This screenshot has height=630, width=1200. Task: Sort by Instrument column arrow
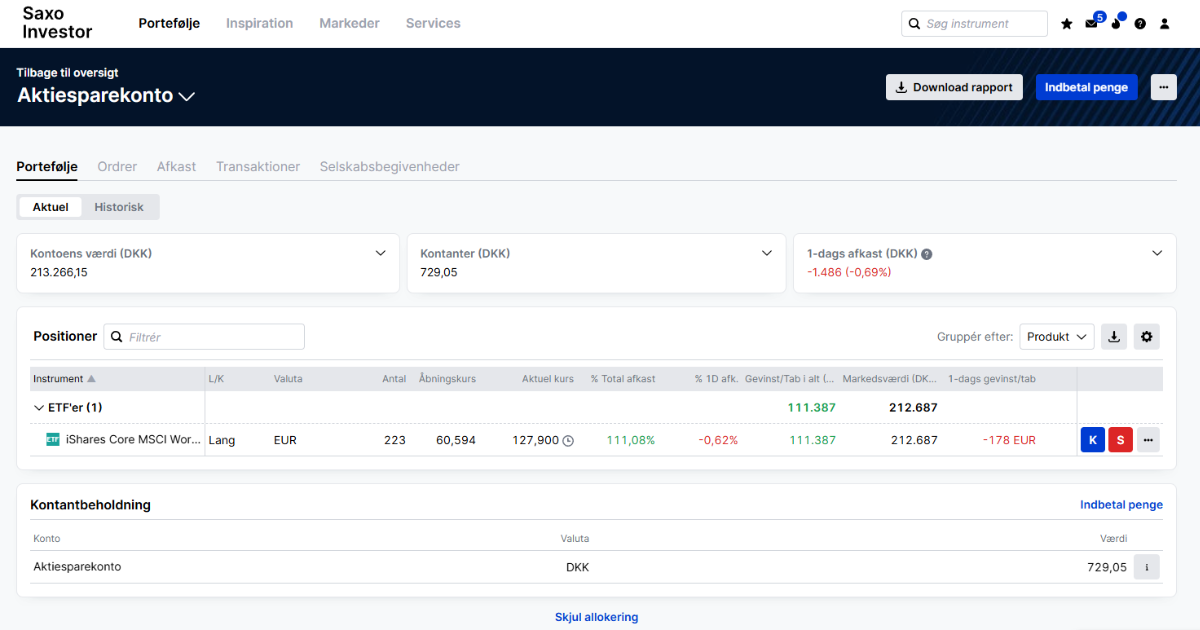click(92, 379)
